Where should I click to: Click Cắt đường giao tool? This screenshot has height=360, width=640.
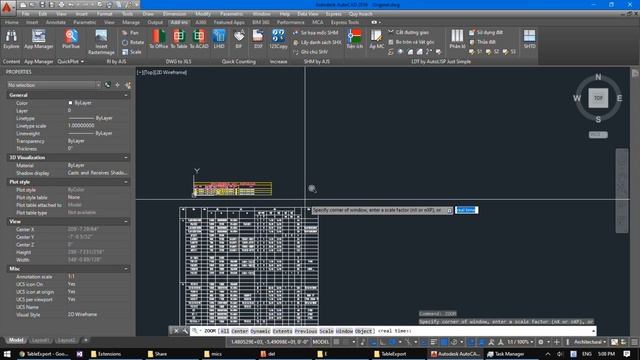pyautogui.click(x=409, y=32)
